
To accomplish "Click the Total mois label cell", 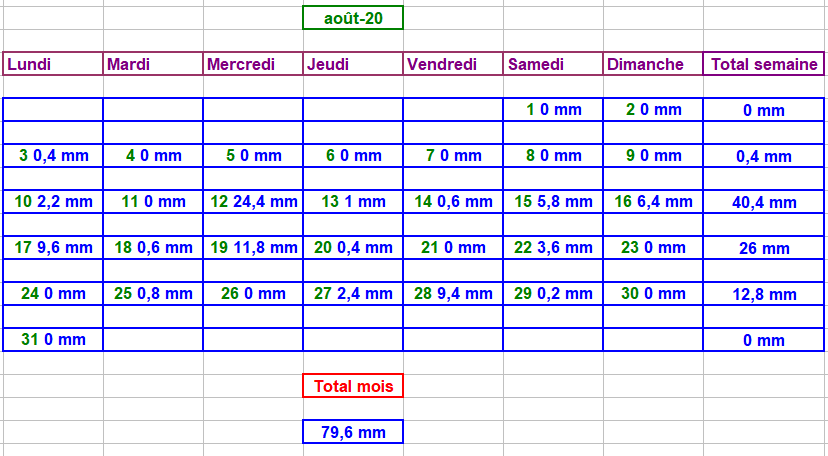I will (x=353, y=386).
